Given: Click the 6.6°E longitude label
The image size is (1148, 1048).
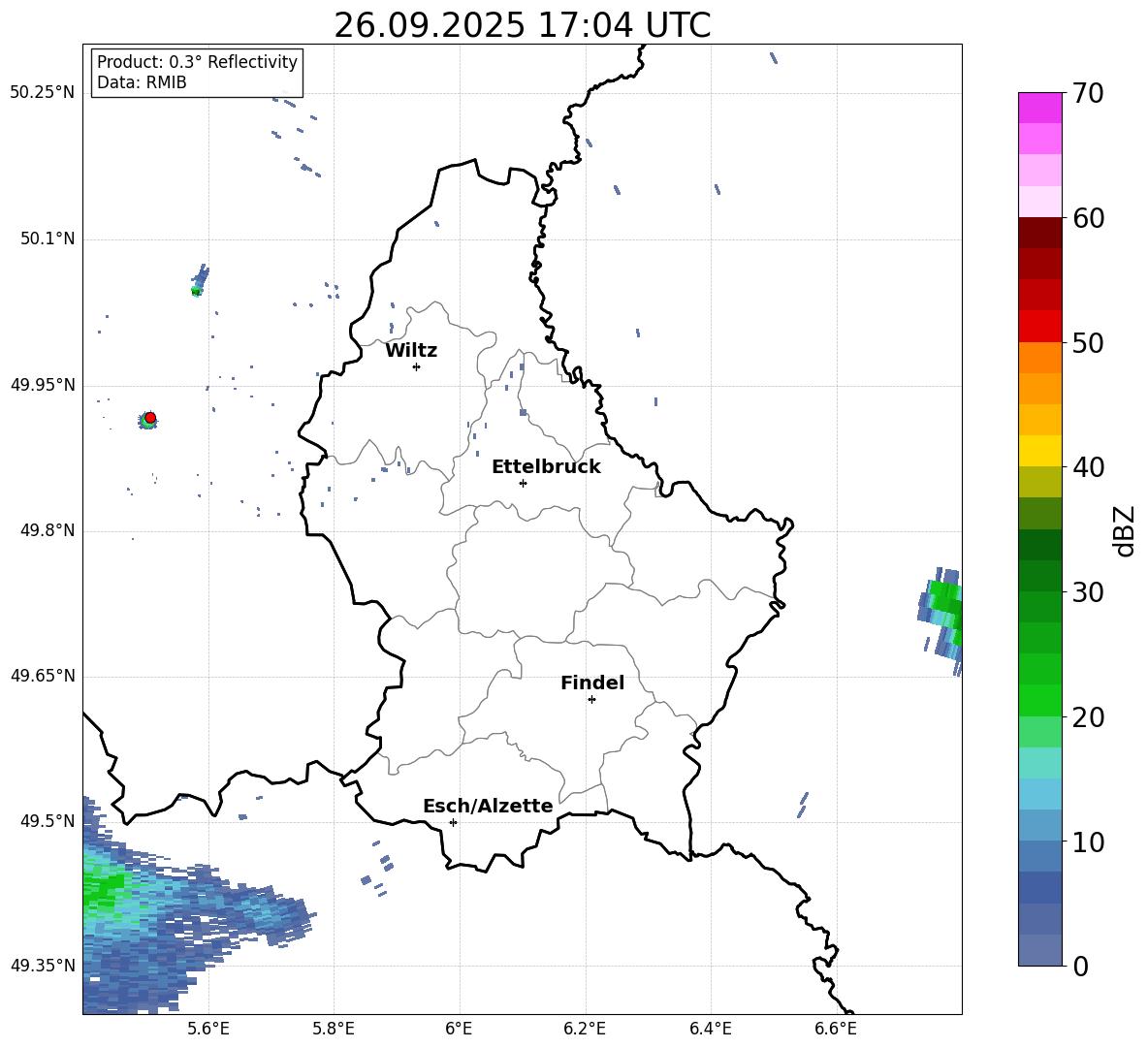Looking at the screenshot, I should pos(836,1029).
